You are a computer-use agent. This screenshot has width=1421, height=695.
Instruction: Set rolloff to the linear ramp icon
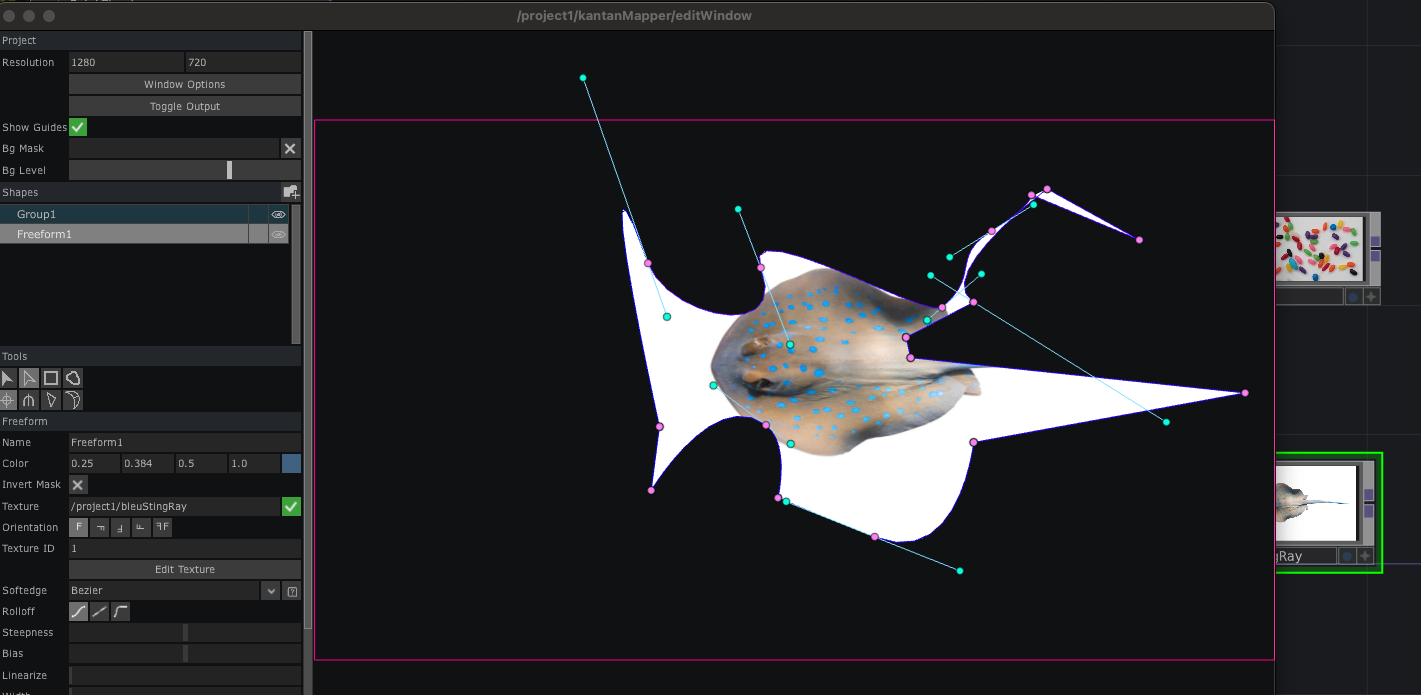coord(99,612)
